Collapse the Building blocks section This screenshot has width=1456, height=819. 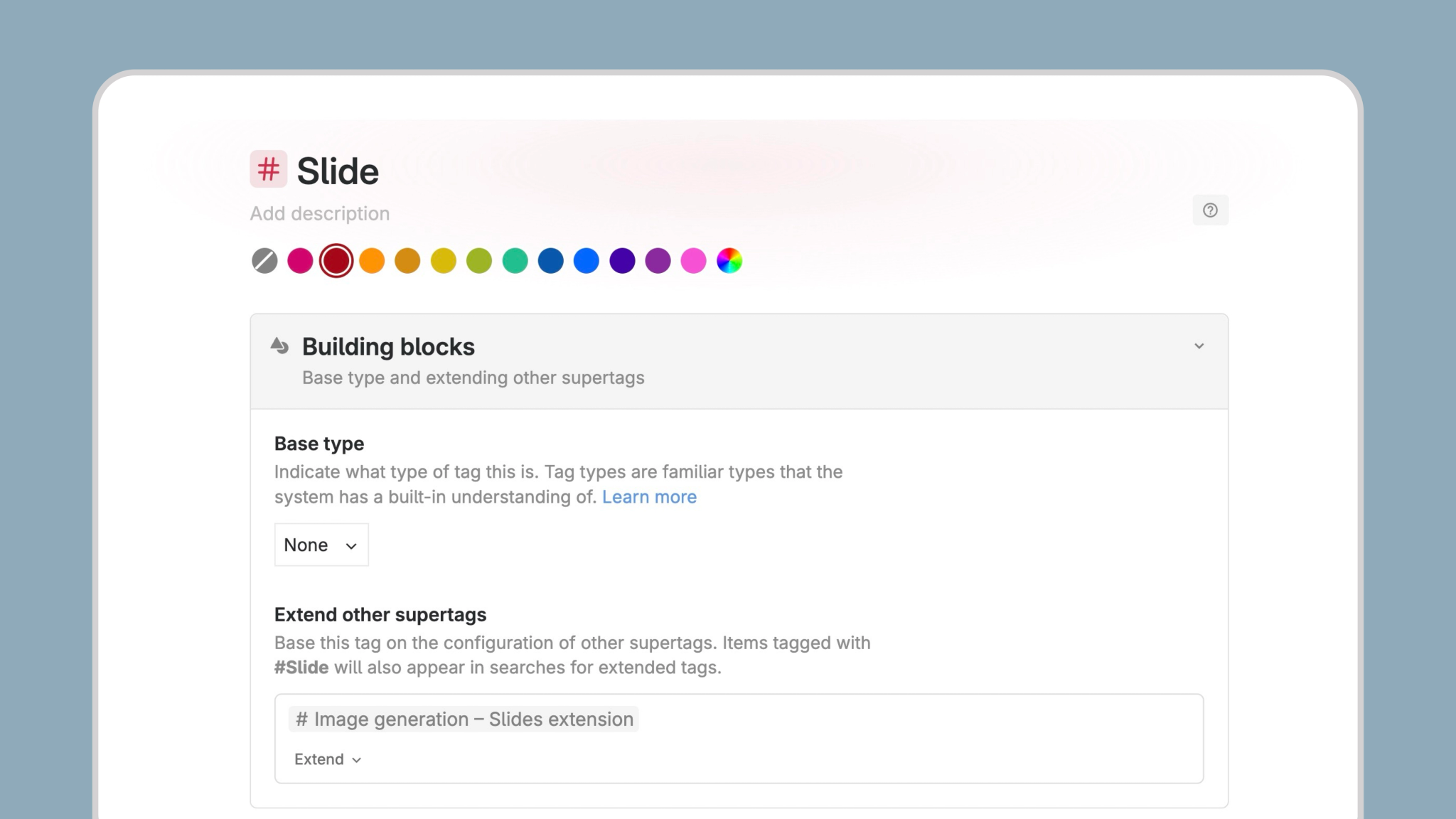pyautogui.click(x=1199, y=346)
